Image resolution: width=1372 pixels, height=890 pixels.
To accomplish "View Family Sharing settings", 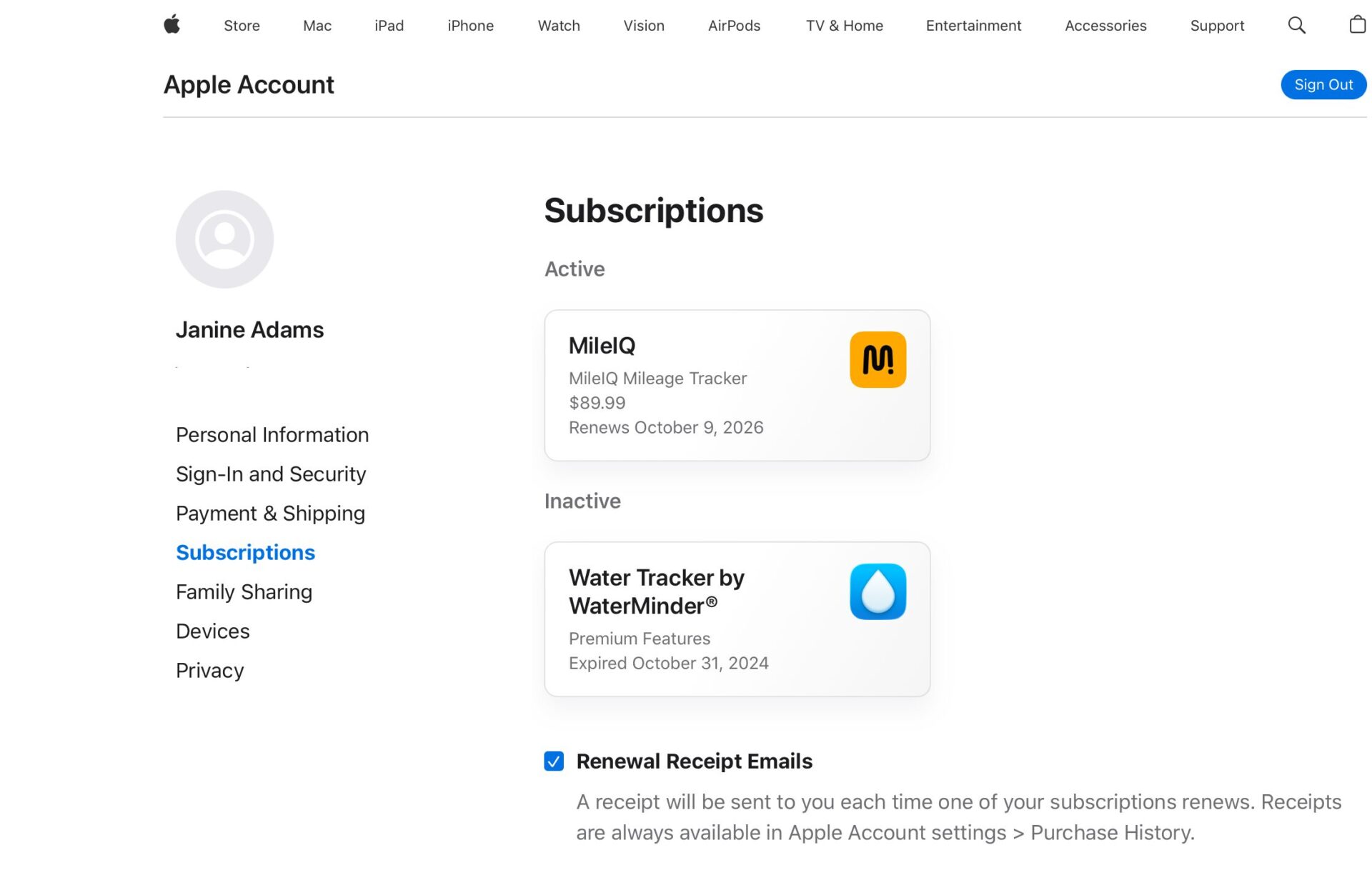I will point(244,591).
